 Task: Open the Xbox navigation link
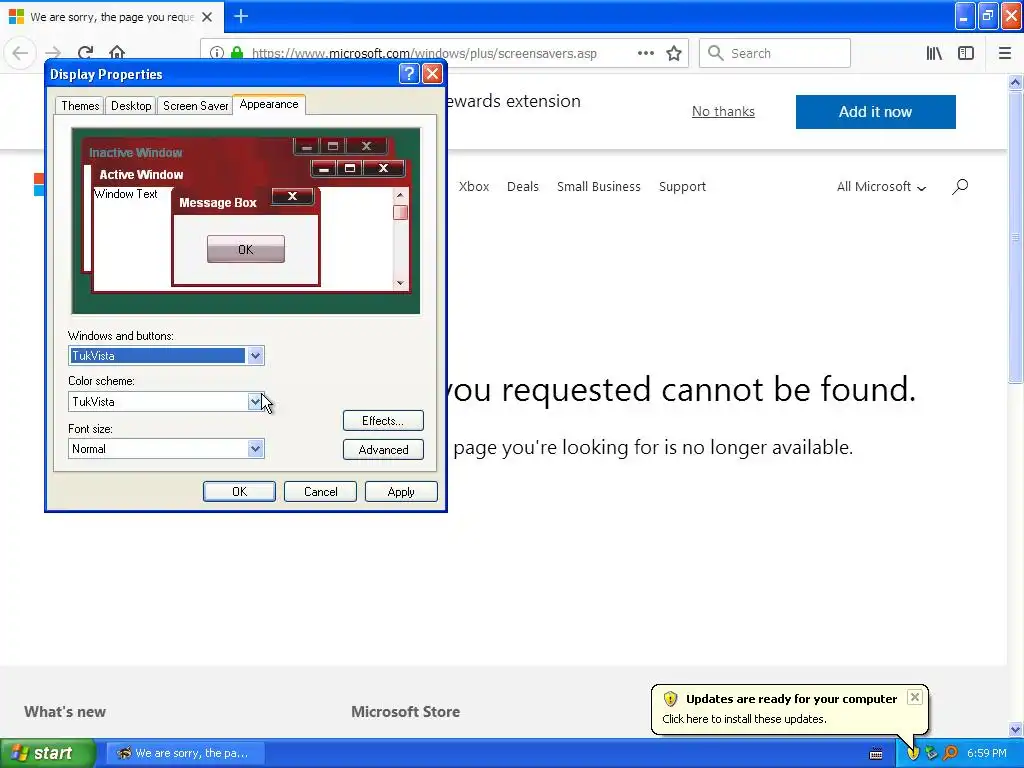pyautogui.click(x=473, y=187)
